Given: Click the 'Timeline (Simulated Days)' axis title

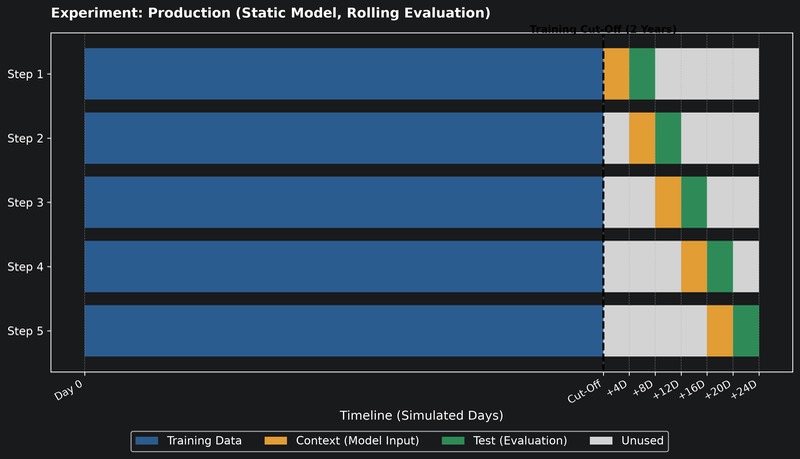Looking at the screenshot, I should point(421,416).
